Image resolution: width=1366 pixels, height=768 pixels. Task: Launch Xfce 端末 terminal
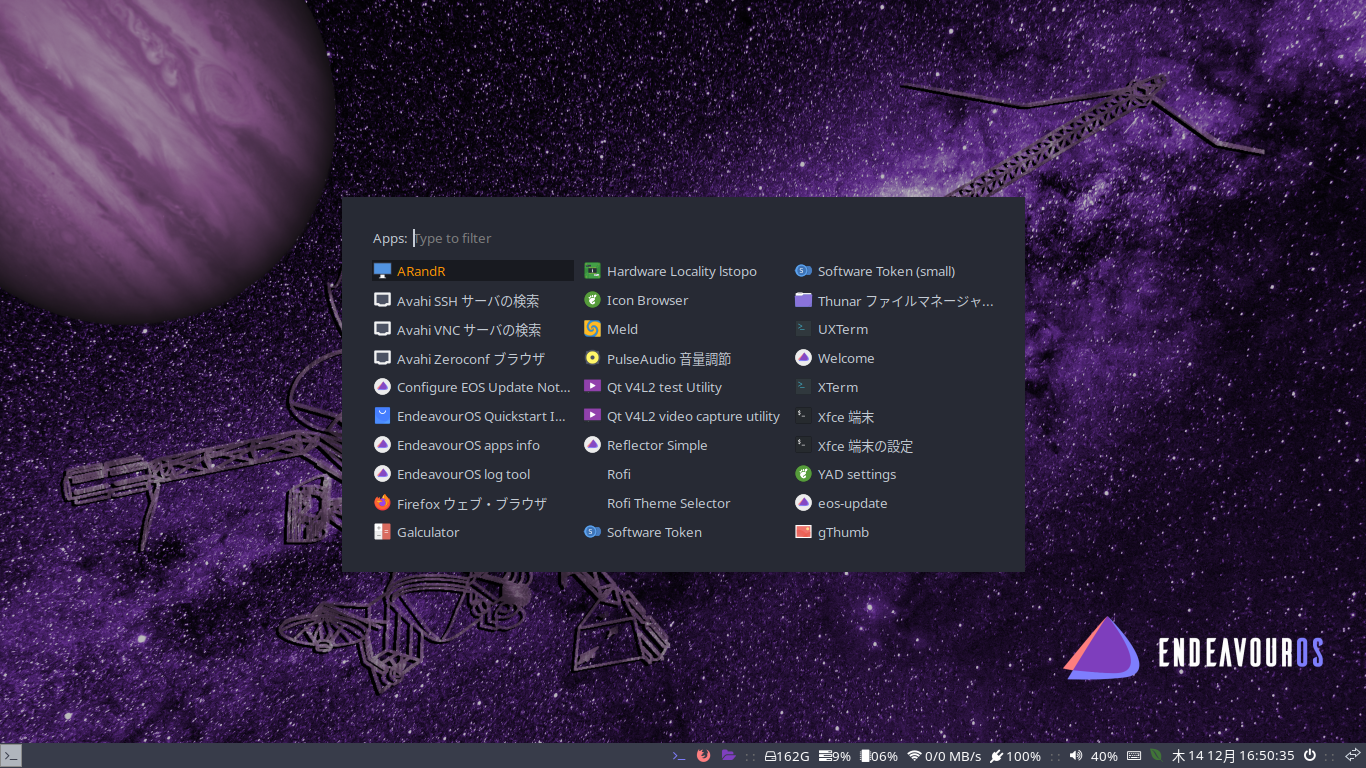click(x=894, y=416)
